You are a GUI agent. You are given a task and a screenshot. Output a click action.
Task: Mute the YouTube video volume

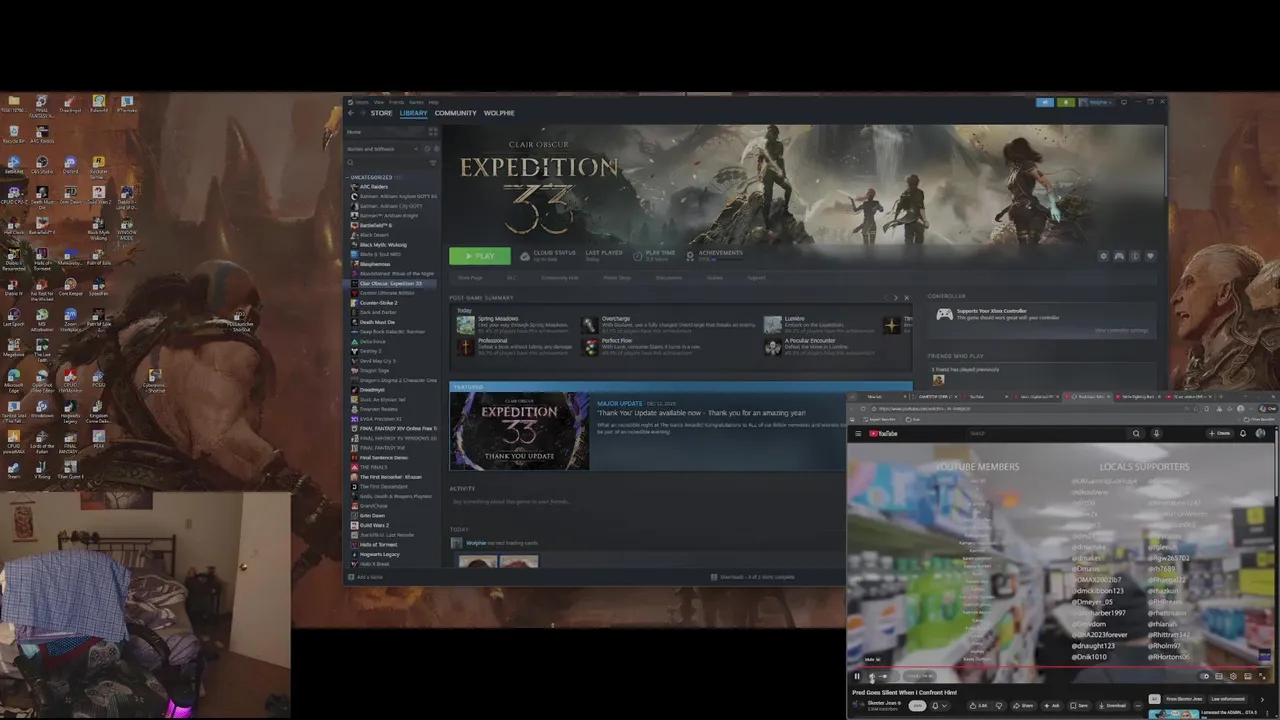pyautogui.click(x=872, y=676)
